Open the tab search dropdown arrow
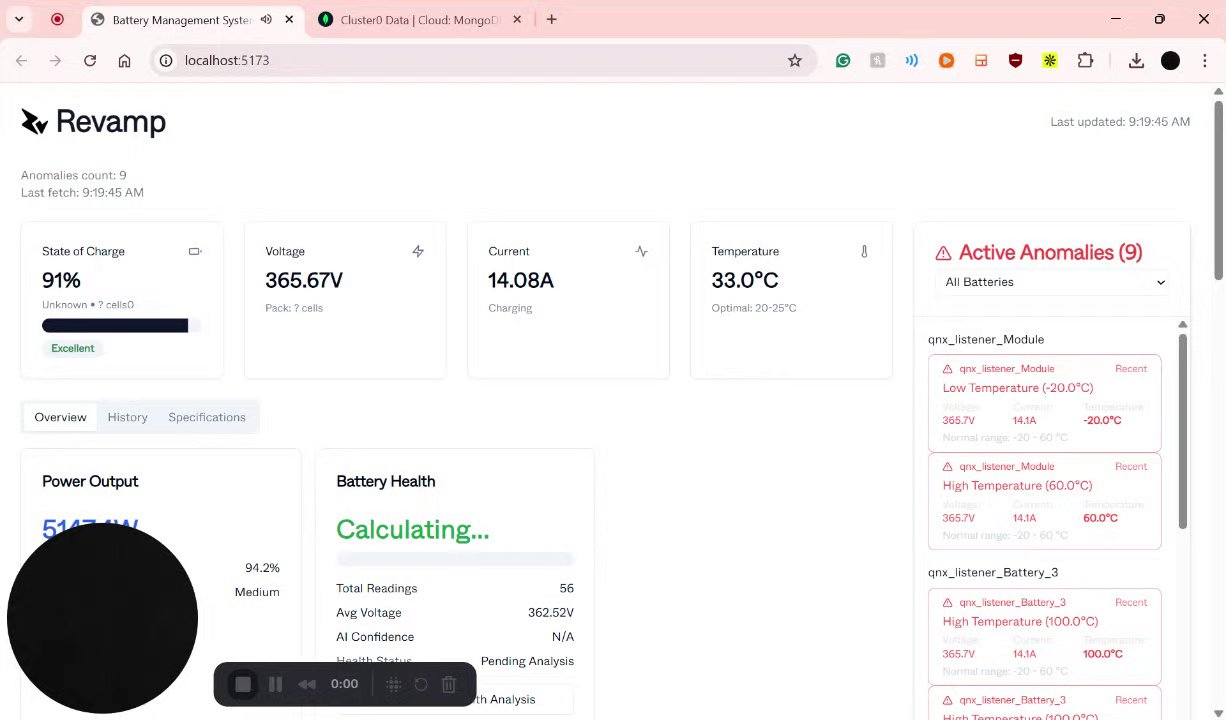The height and width of the screenshot is (720, 1226). pos(18,19)
